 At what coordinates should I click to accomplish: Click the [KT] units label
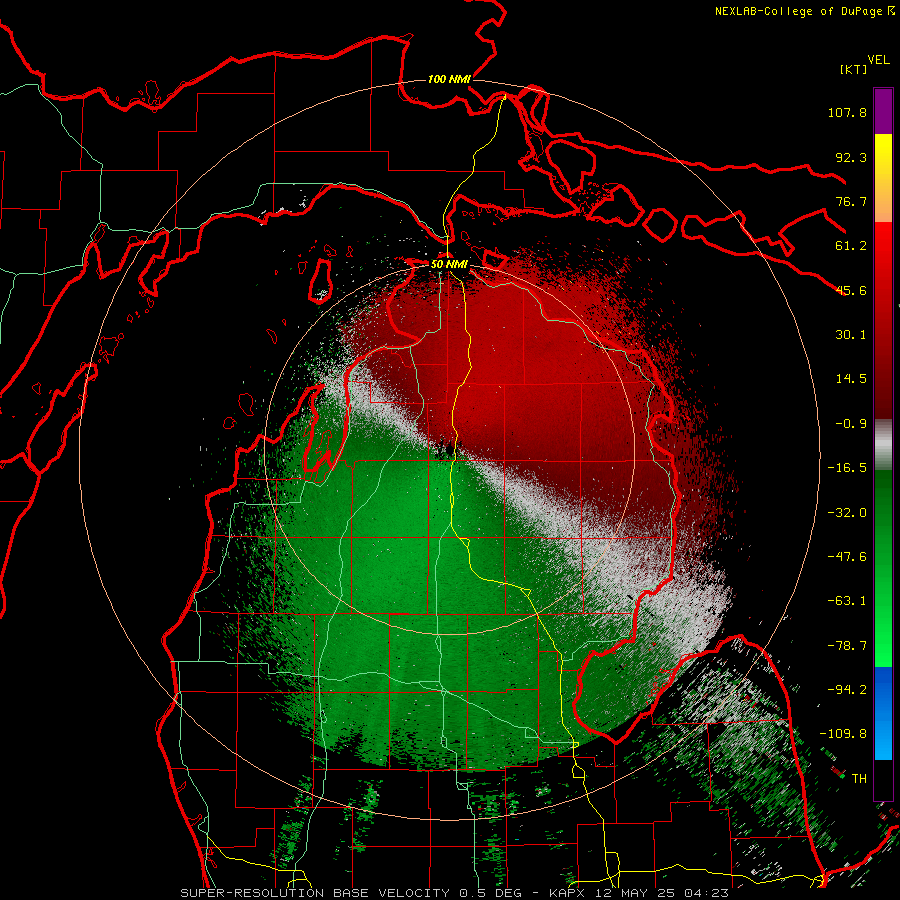coord(853,69)
